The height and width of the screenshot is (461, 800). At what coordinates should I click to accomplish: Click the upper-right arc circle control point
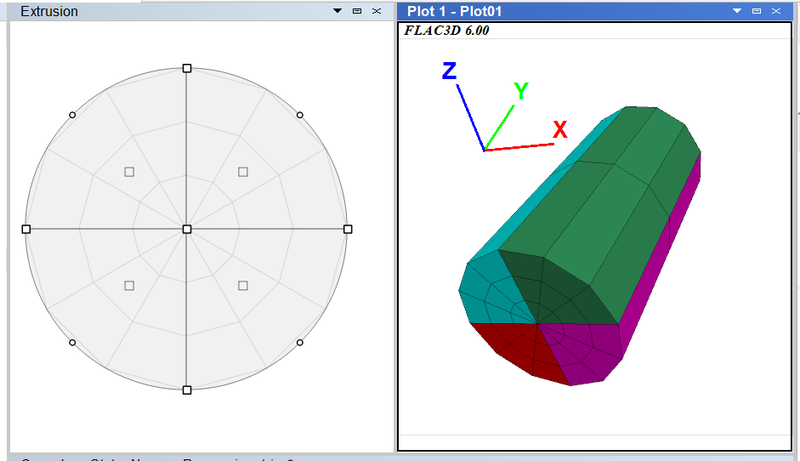click(301, 115)
